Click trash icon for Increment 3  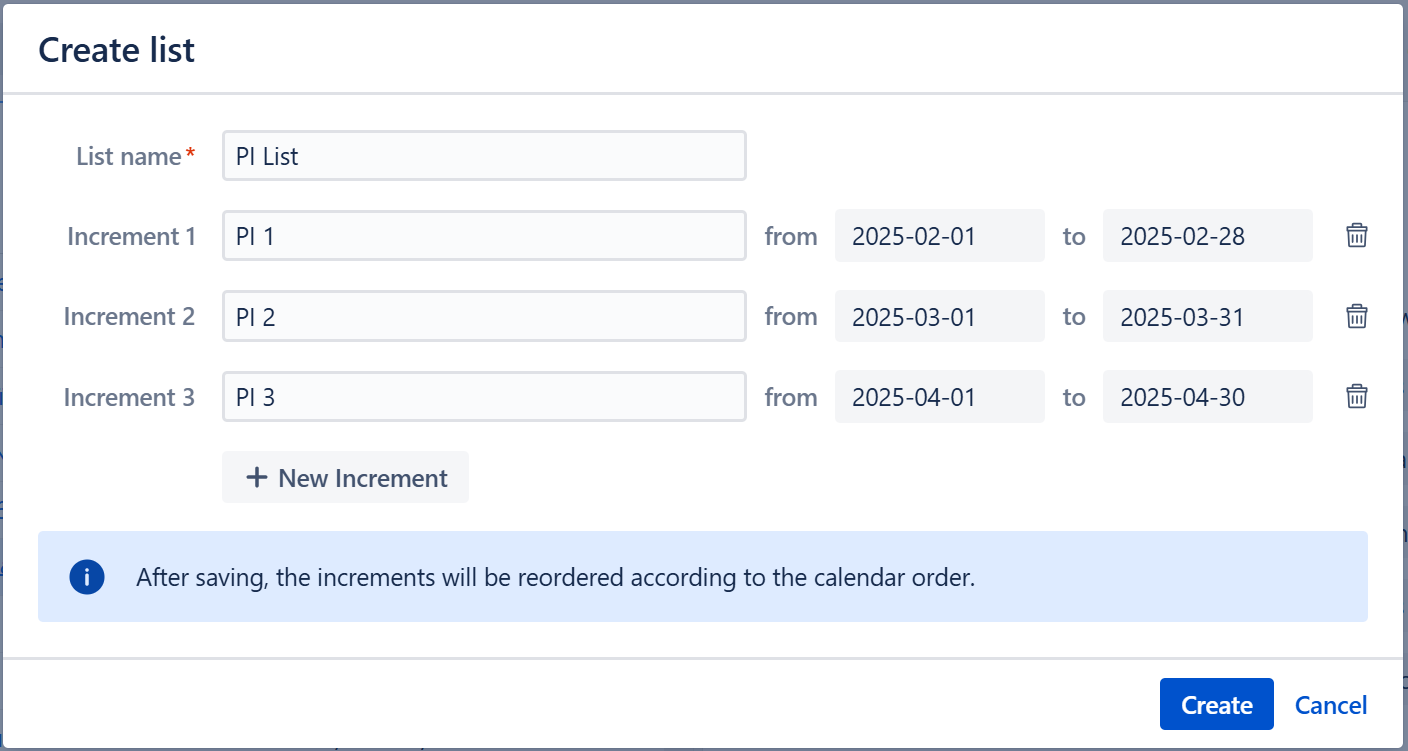point(1356,397)
